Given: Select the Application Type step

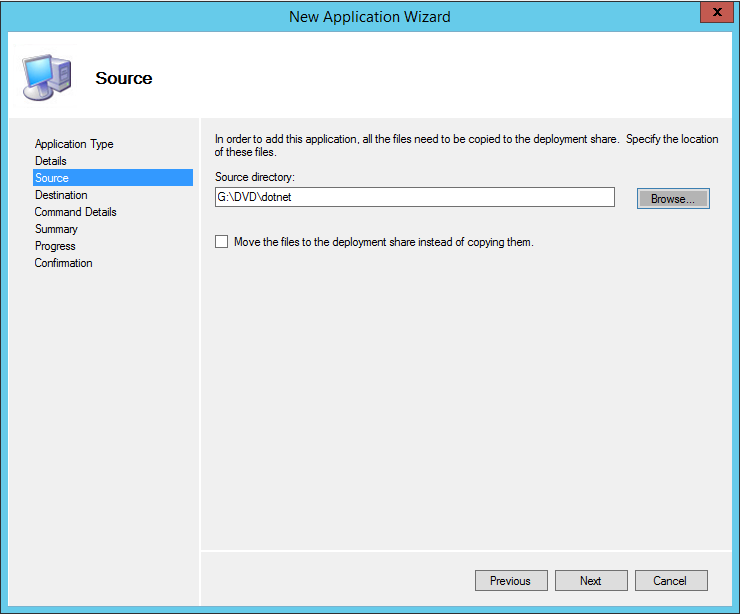Looking at the screenshot, I should click(74, 144).
